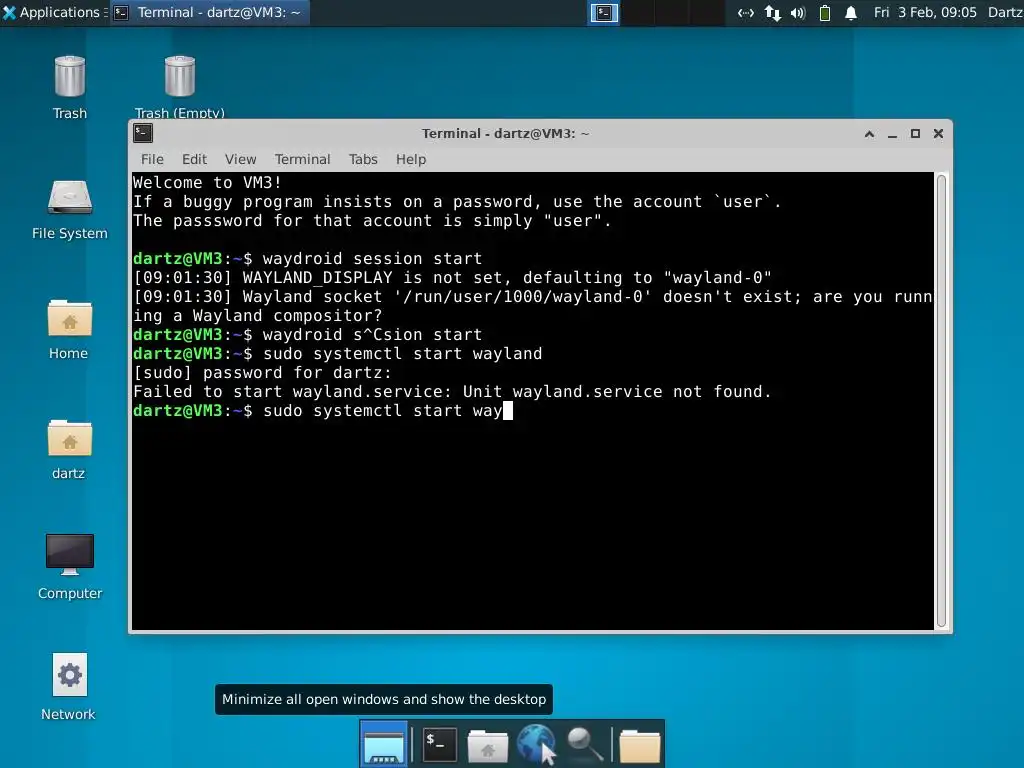Open the folder icon at the dock's end
The image size is (1024, 768).
640,746
